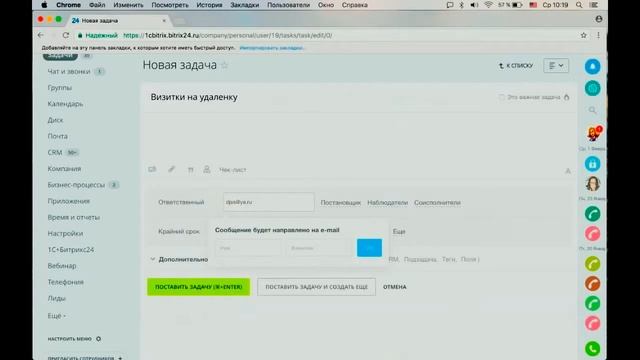
Task: Open the chat avatar with red badge
Action: coord(593,133)
